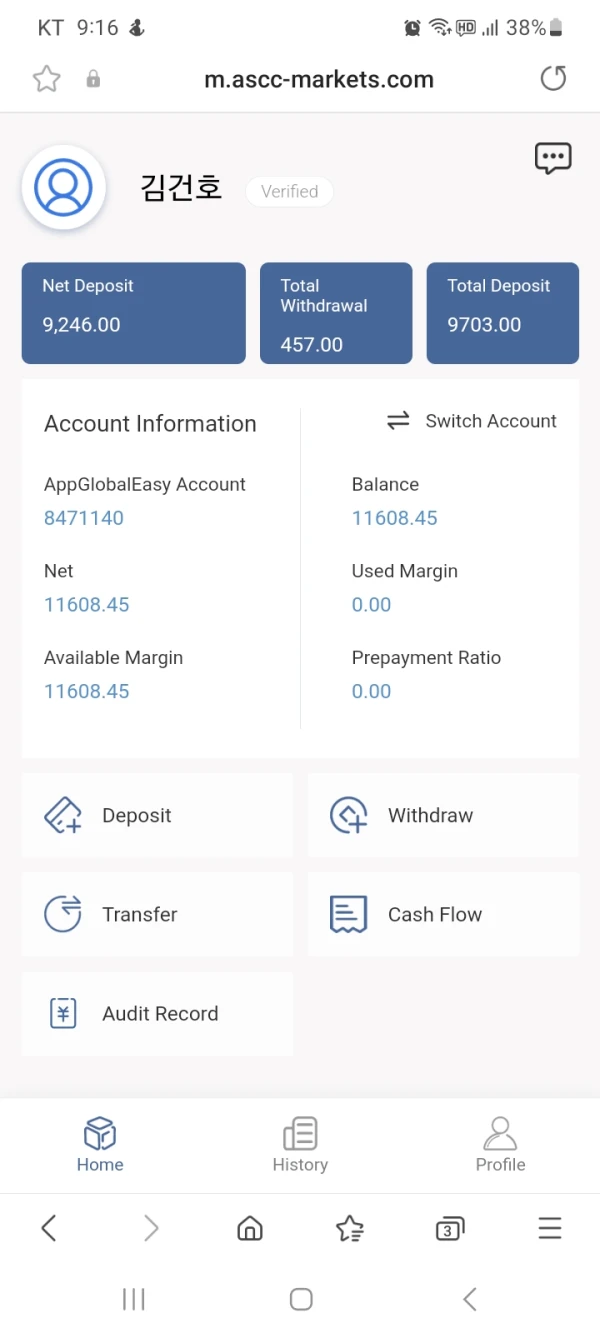Open the Cash Flow receipt icon
The image size is (600, 1333).
pyautogui.click(x=349, y=914)
